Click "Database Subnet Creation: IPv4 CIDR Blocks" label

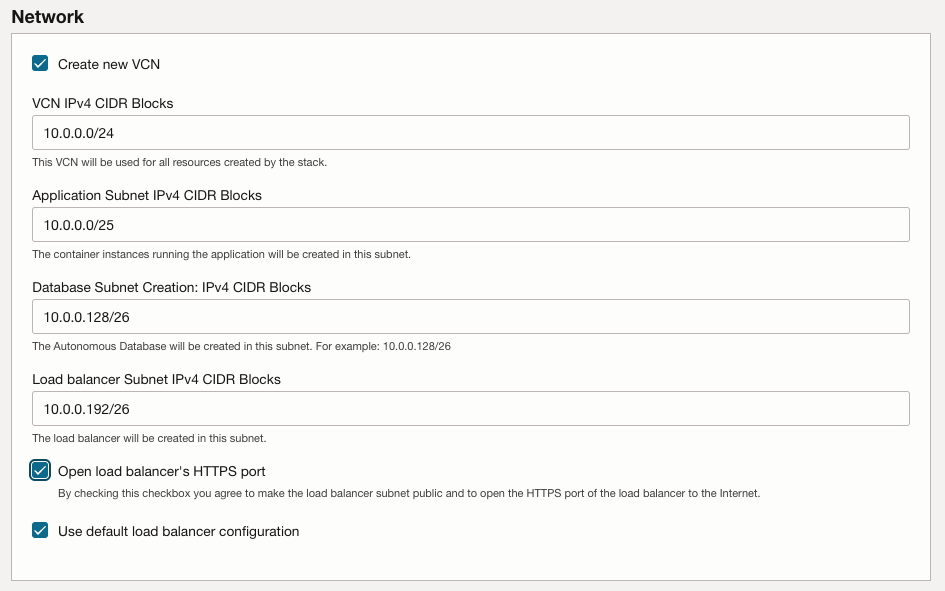pos(172,287)
